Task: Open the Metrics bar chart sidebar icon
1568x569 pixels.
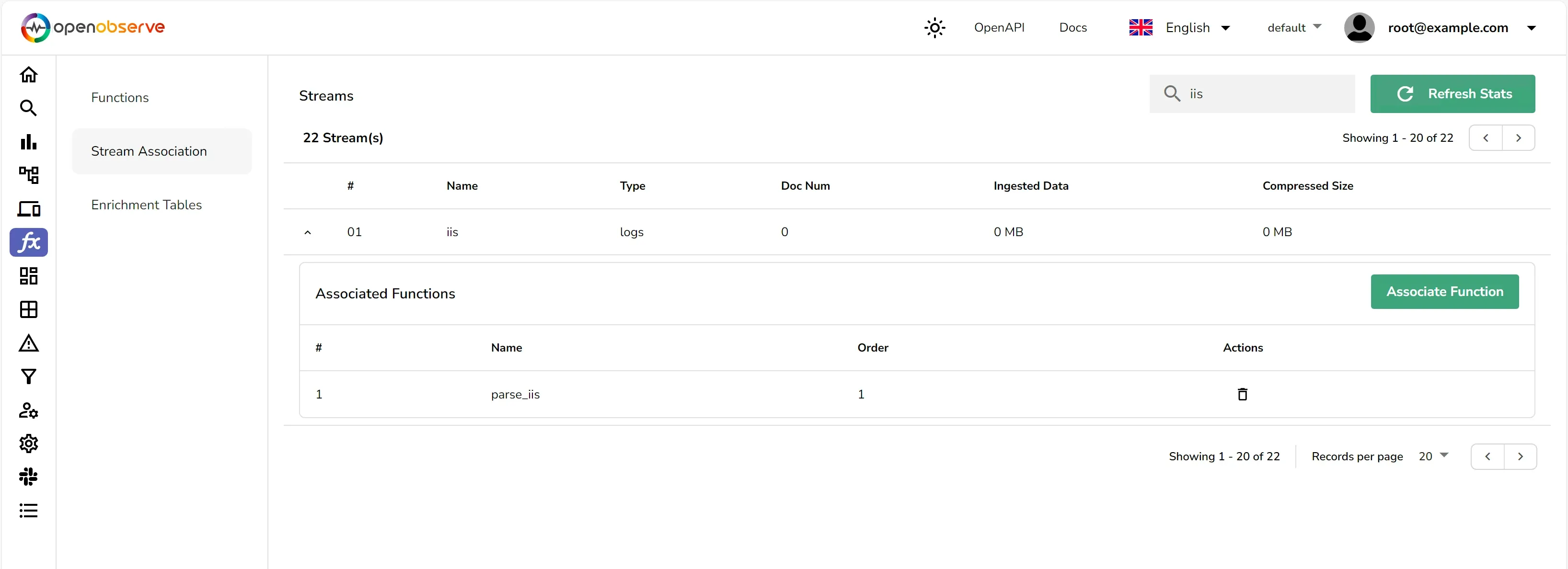Action: (x=29, y=142)
